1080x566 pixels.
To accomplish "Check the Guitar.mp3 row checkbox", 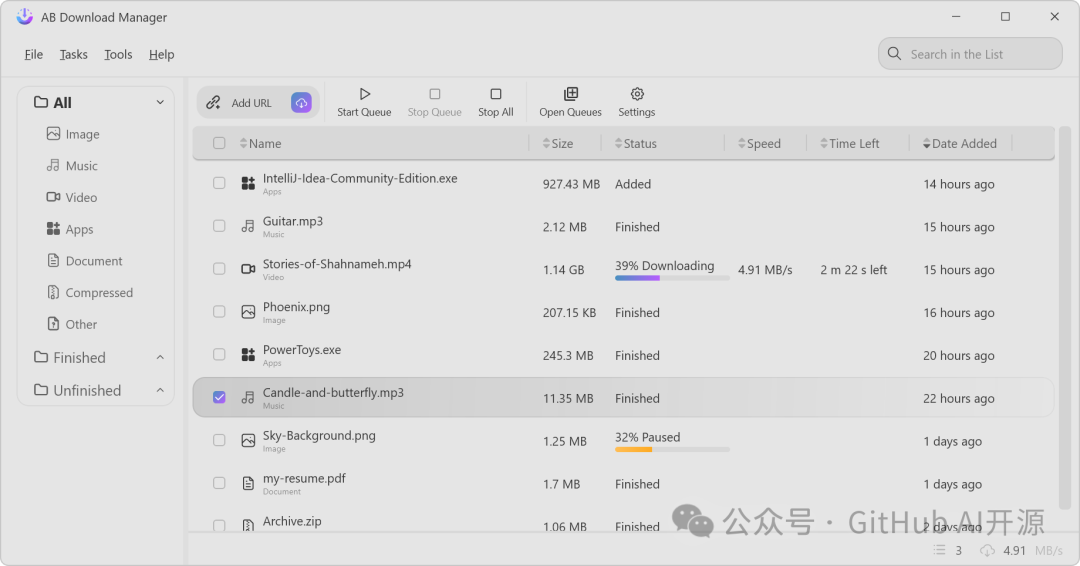I will coord(219,226).
